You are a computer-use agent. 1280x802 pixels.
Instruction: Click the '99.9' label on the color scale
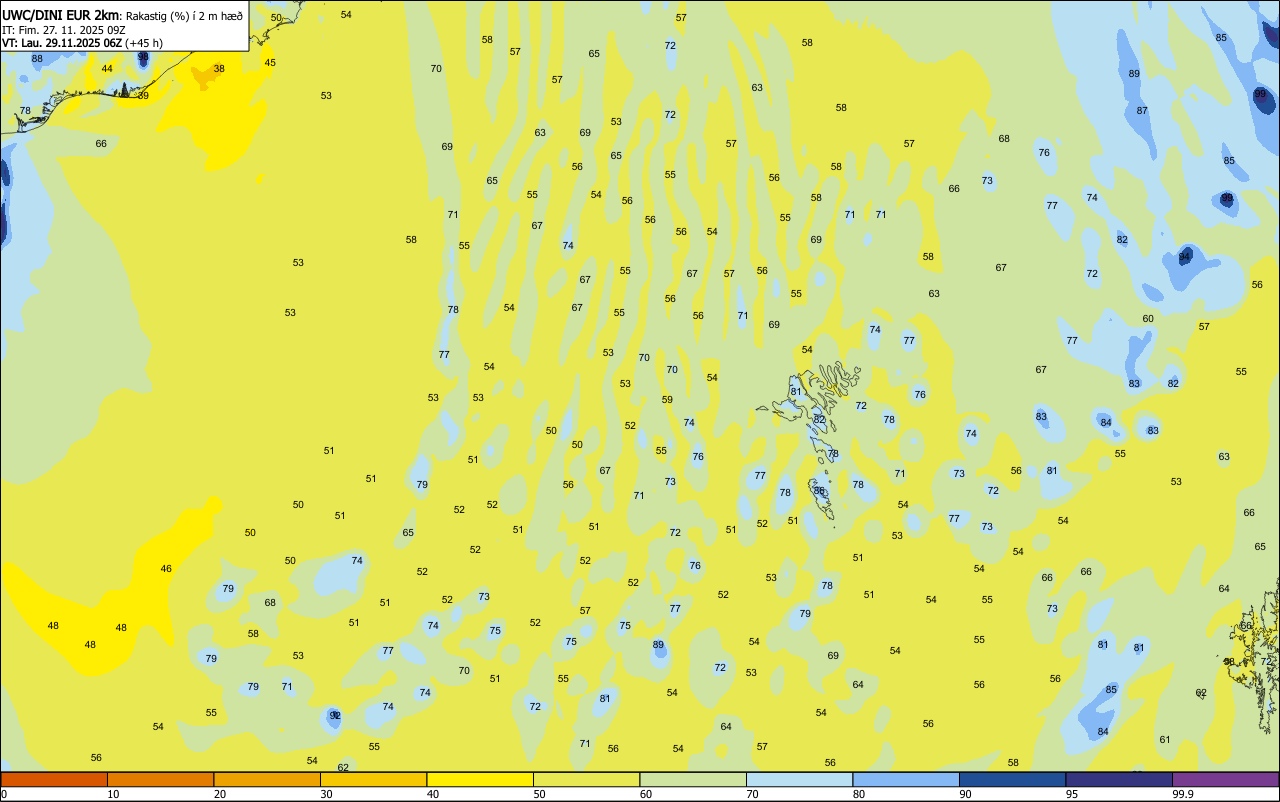pyautogui.click(x=1183, y=794)
